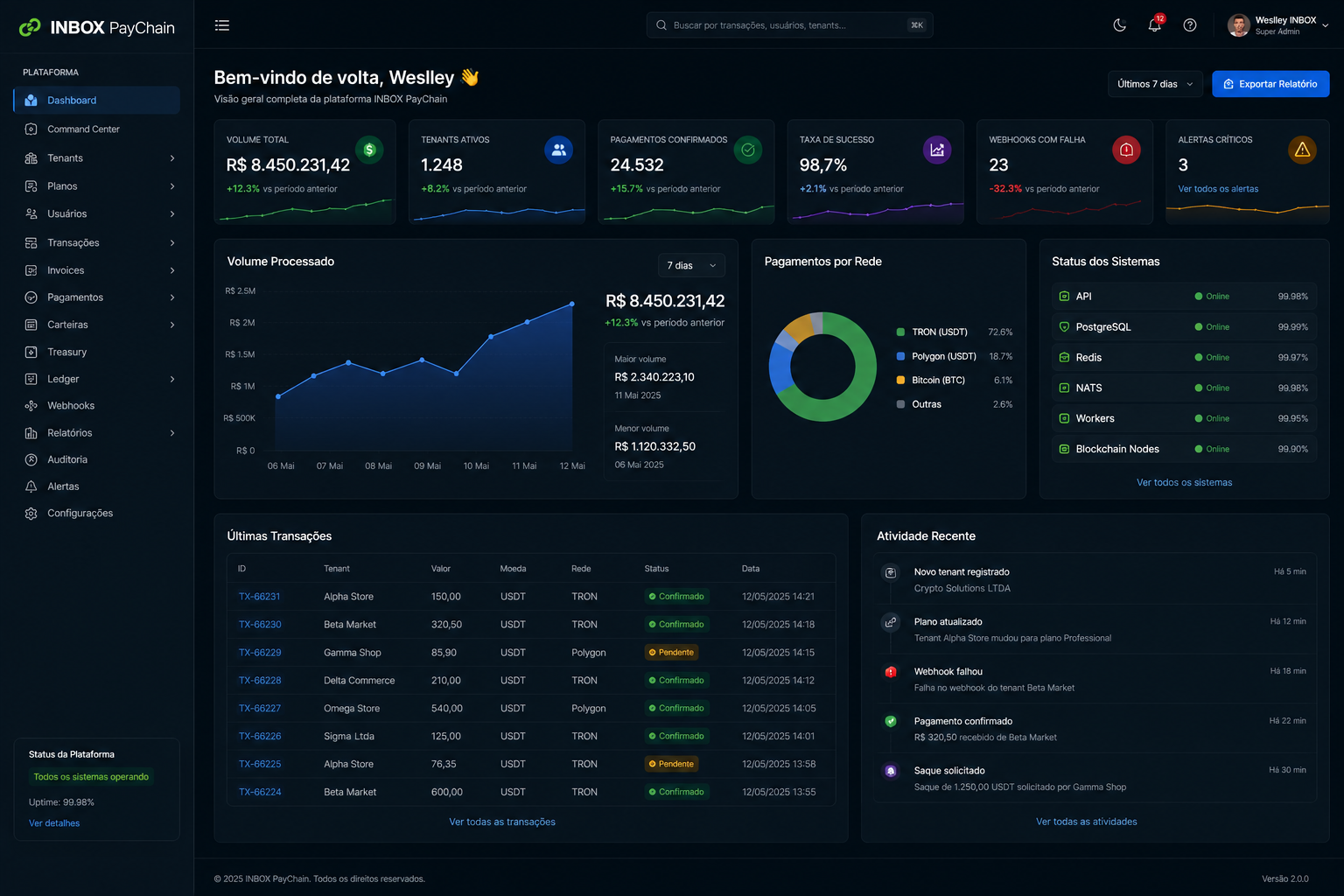Click the help question mark icon

(1190, 25)
